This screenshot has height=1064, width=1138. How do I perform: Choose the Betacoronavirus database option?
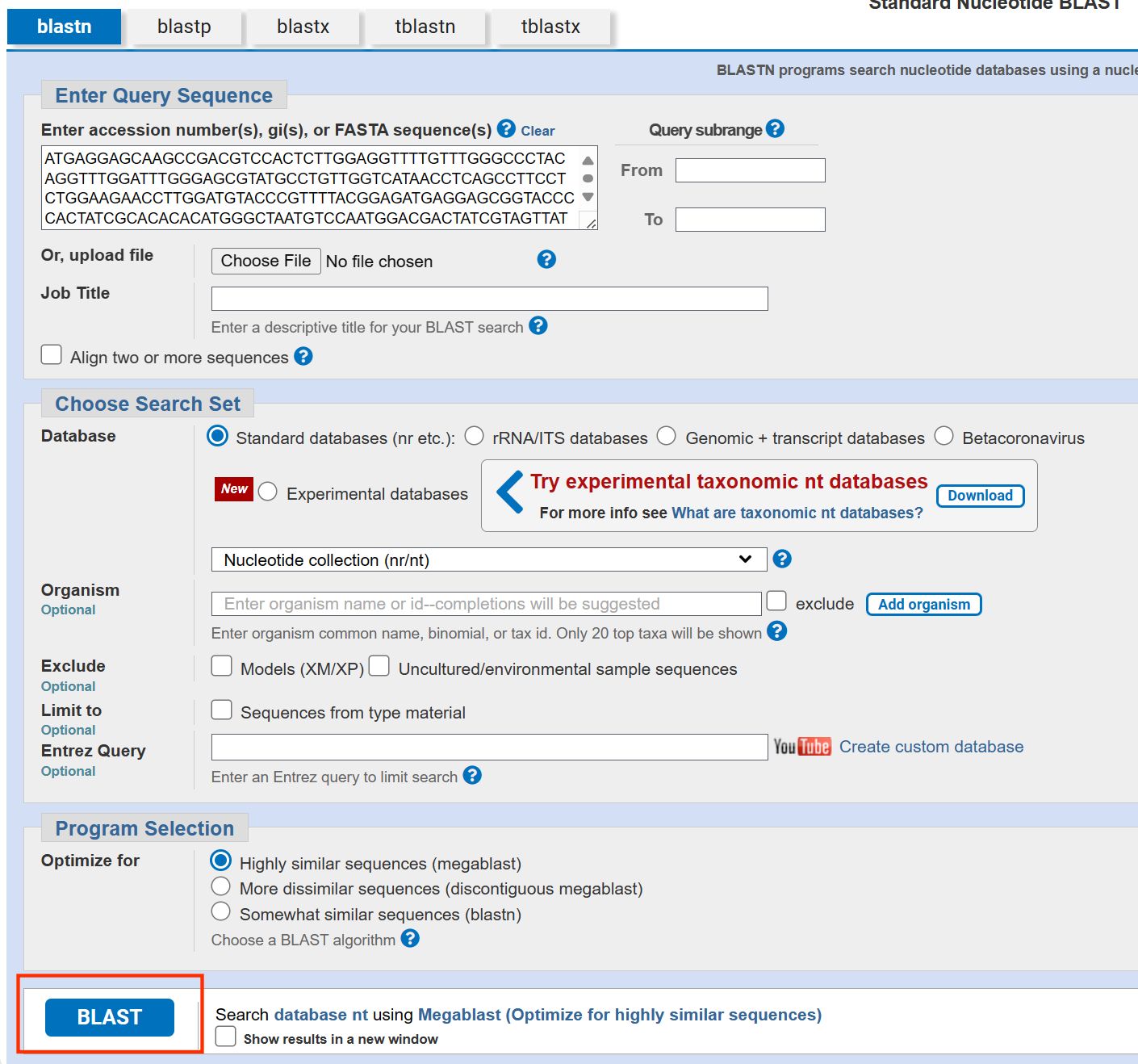944,436
